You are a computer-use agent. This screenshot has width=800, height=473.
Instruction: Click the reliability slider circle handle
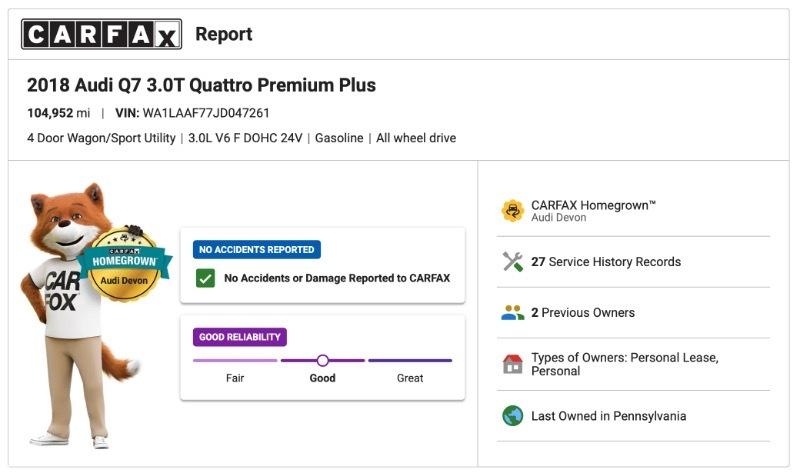322,361
